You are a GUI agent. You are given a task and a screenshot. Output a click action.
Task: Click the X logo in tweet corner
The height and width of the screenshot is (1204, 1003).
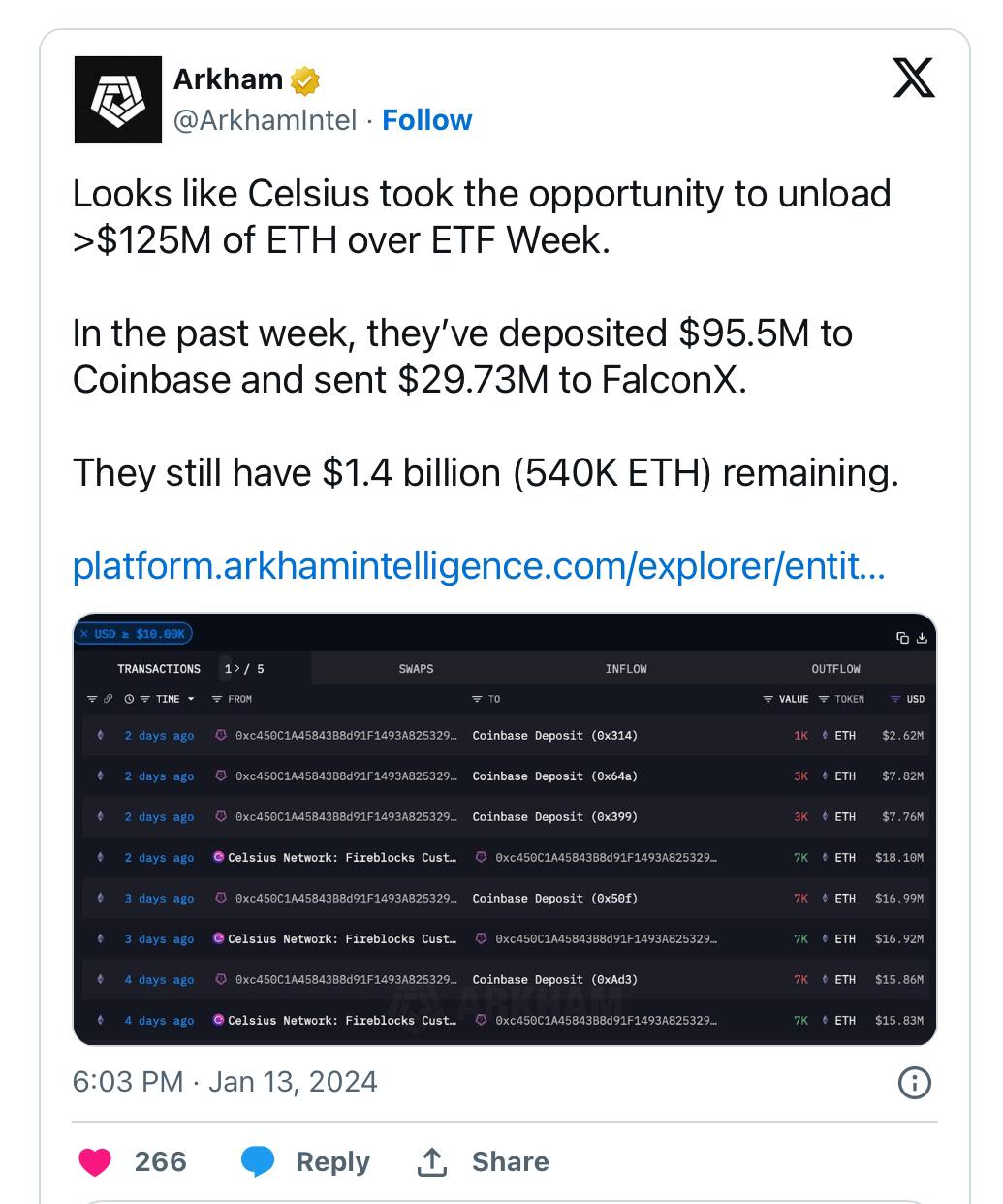click(x=913, y=79)
